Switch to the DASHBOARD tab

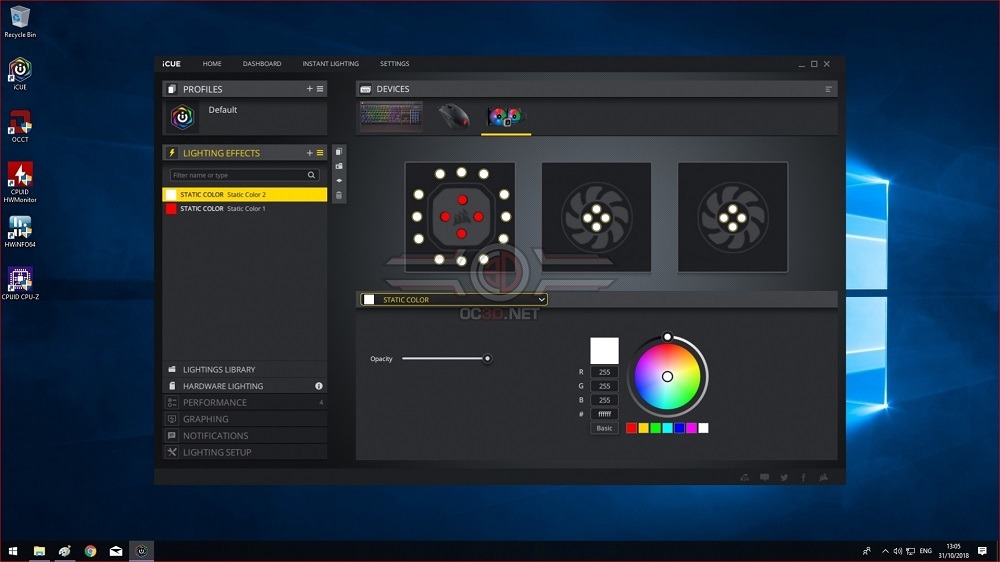(x=261, y=64)
